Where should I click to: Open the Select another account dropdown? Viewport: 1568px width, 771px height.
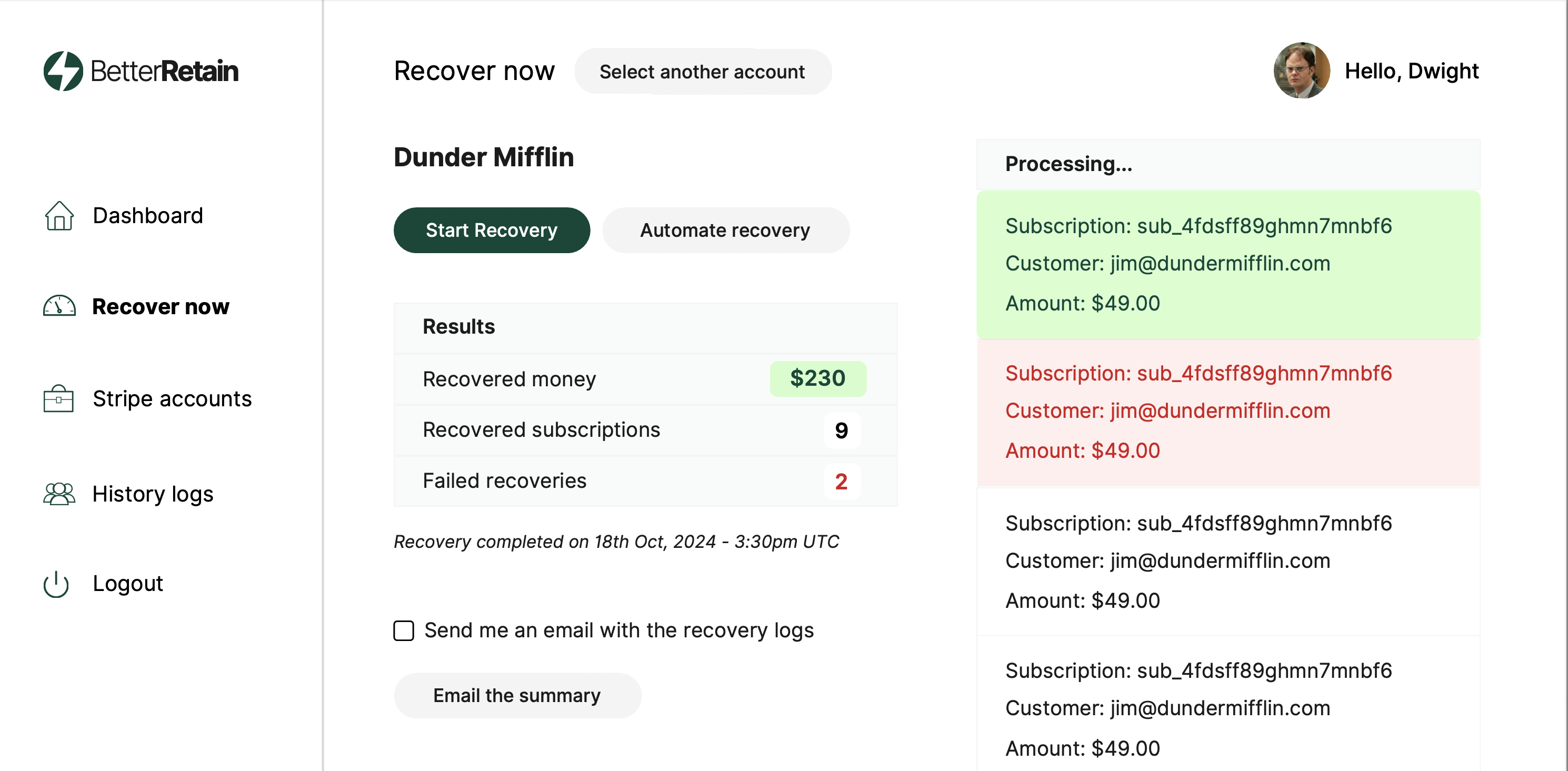pos(703,72)
